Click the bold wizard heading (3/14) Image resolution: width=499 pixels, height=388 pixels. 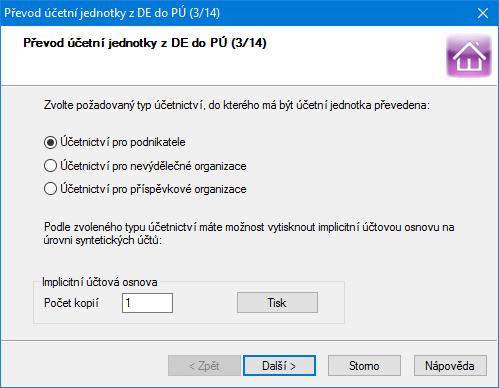pos(145,43)
